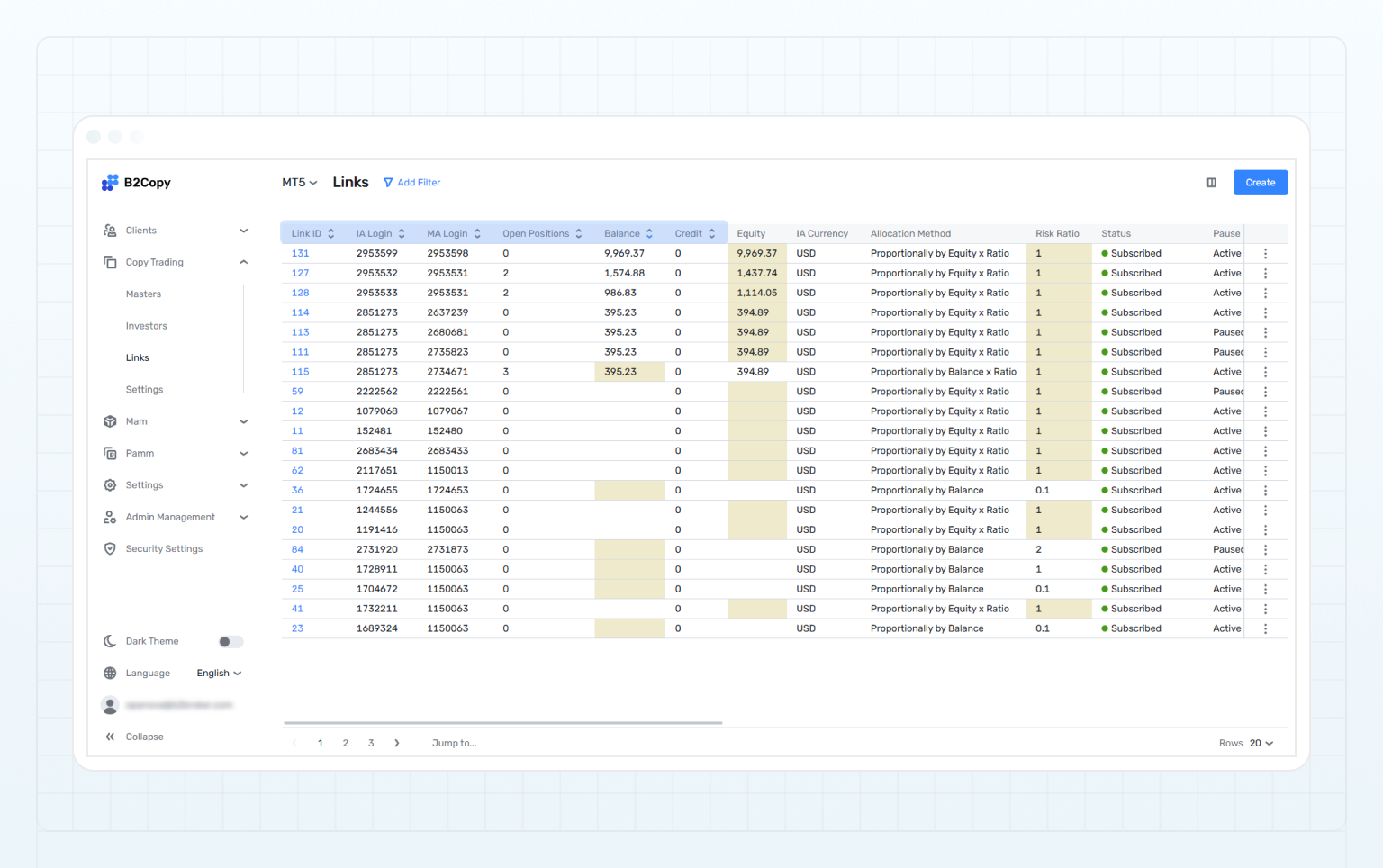Click the Collapse sidebar double-arrow icon
The height and width of the screenshot is (868, 1383).
110,737
